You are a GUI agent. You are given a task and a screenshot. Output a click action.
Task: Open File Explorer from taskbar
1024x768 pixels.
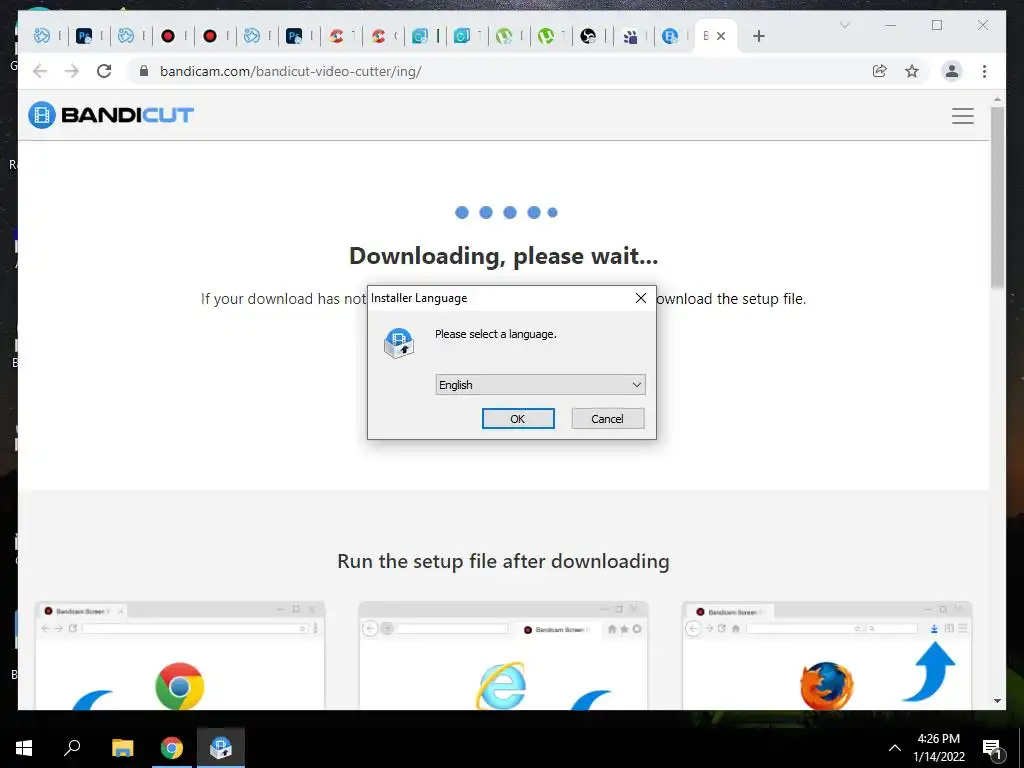[x=122, y=748]
